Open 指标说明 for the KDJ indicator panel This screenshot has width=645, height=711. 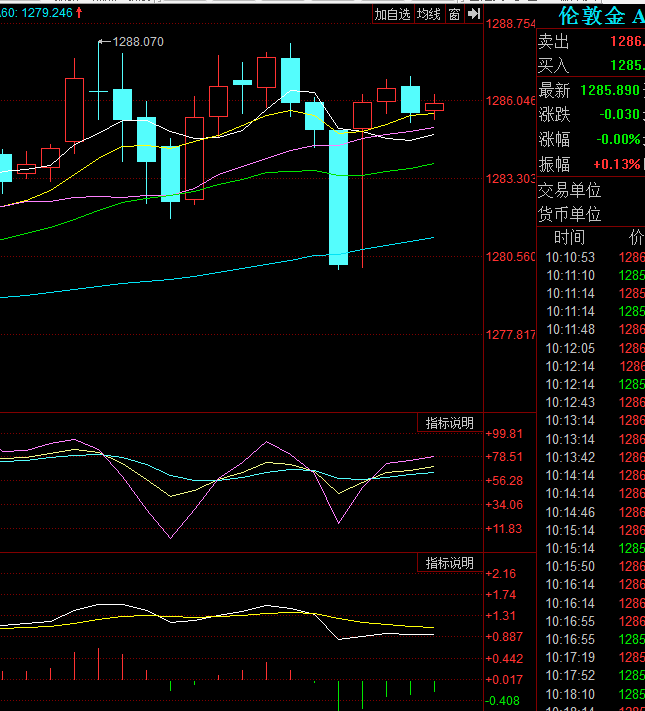click(x=450, y=424)
